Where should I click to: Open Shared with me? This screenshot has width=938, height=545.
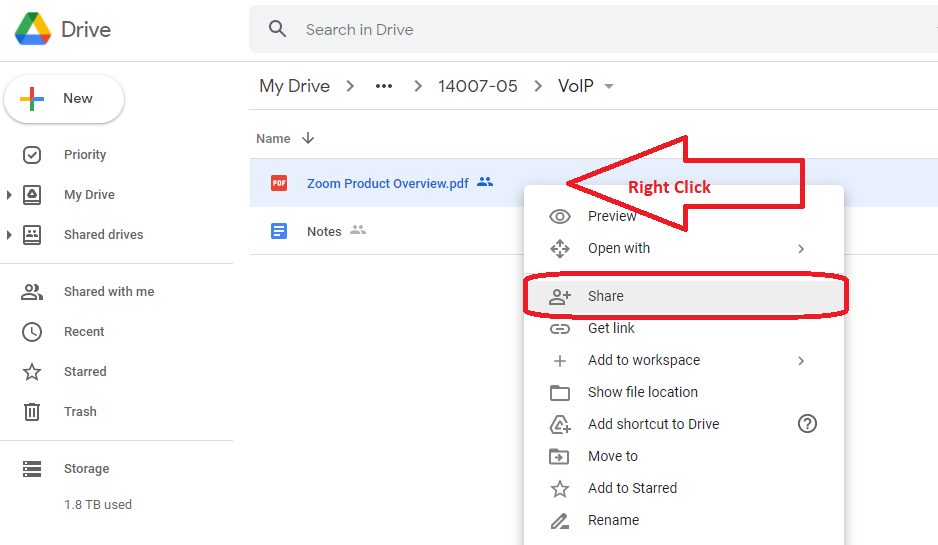point(109,291)
